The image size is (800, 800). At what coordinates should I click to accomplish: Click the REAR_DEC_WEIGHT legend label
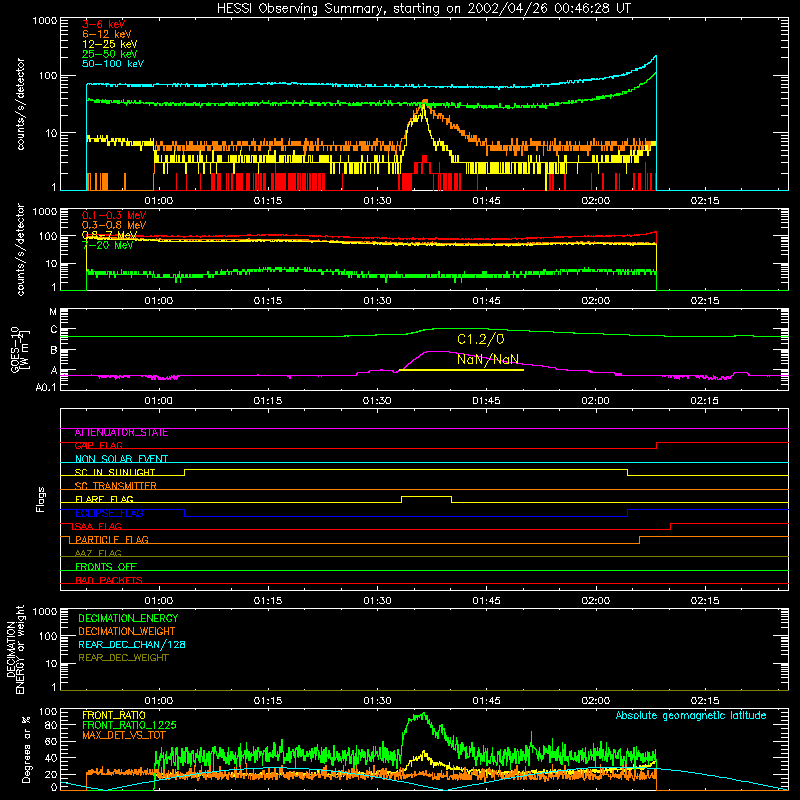tap(123, 658)
